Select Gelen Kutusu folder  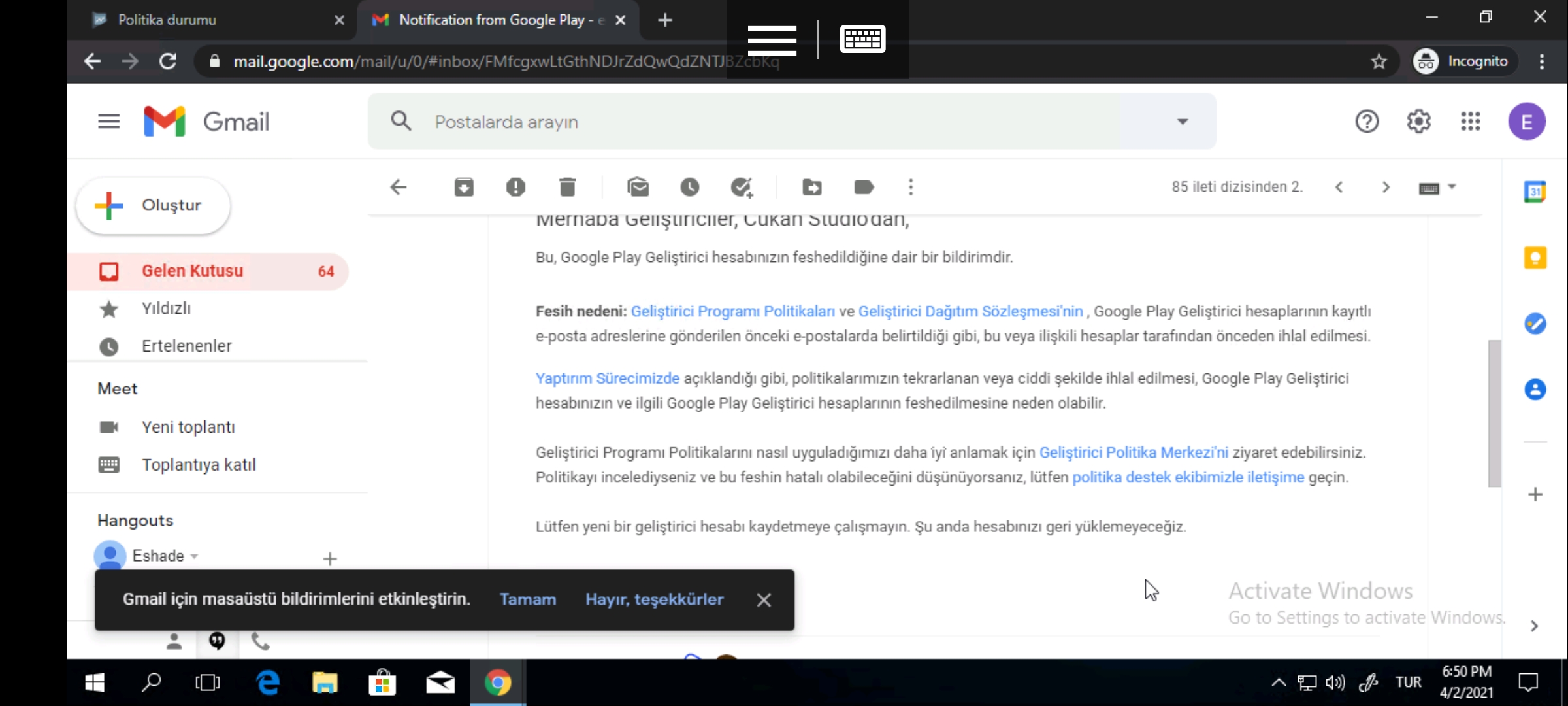(208, 271)
